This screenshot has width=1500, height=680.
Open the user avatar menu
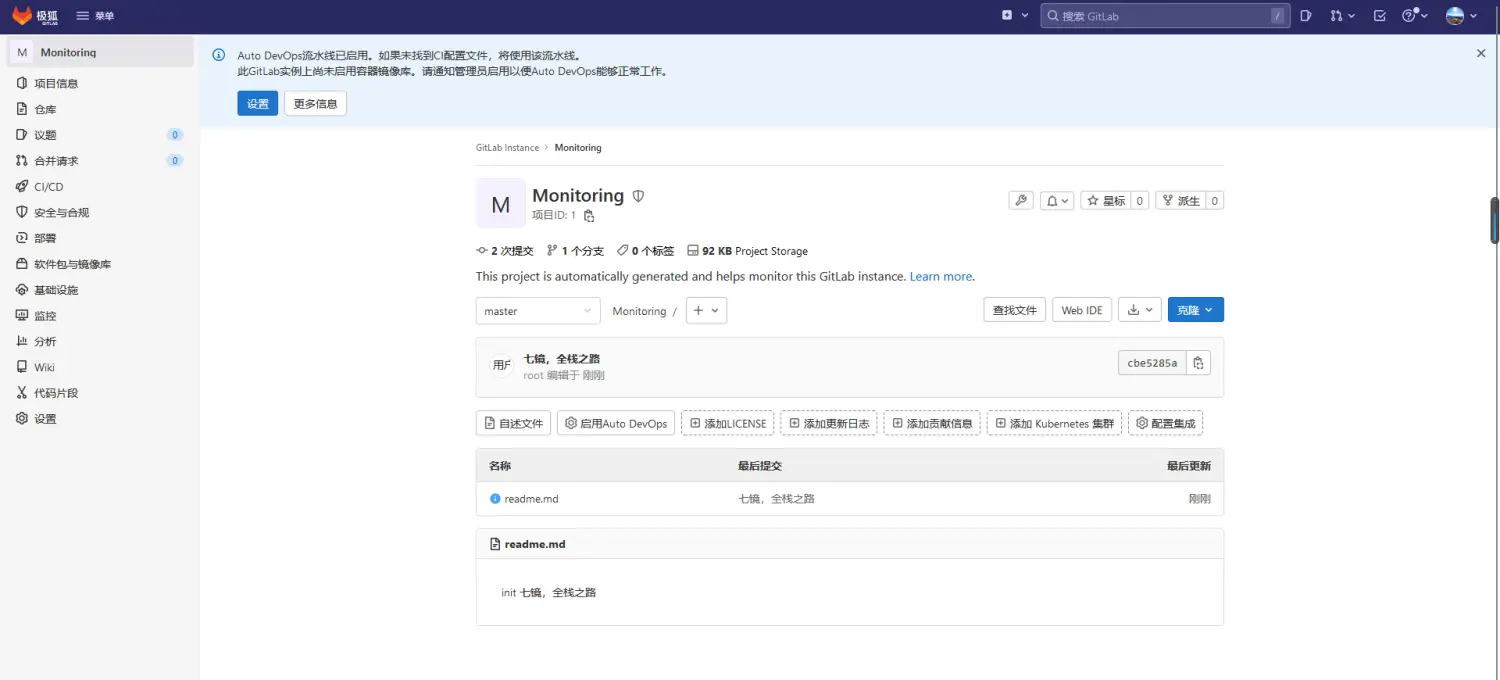pyautogui.click(x=1461, y=16)
